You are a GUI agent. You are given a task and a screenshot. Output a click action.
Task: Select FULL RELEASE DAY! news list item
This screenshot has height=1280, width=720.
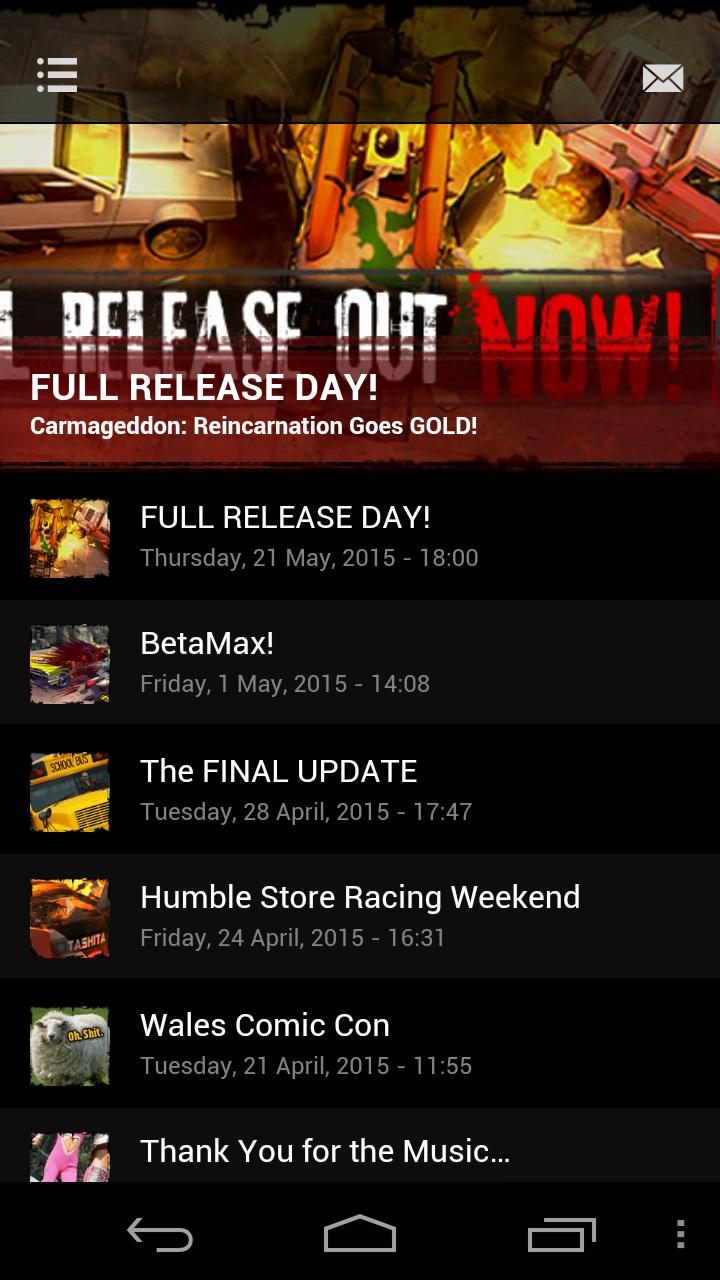[x=360, y=536]
